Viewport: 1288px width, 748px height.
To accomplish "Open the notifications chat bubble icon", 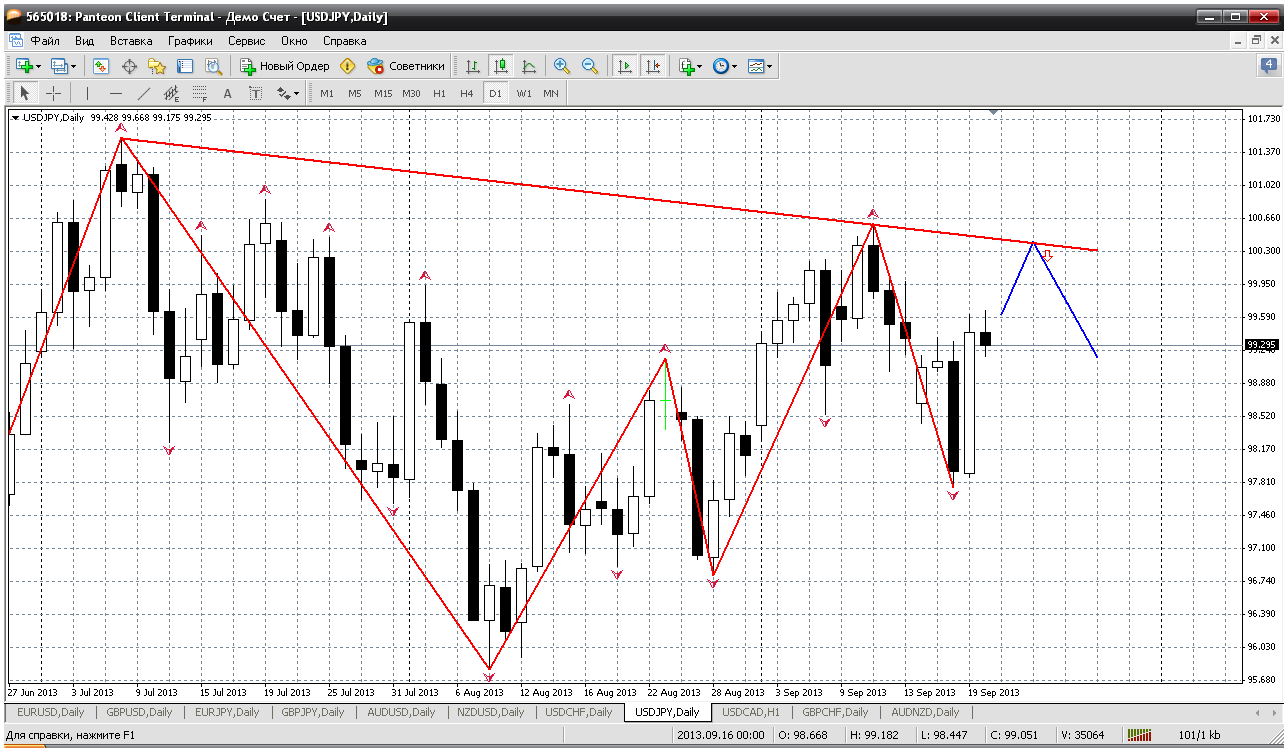I will (x=1268, y=66).
